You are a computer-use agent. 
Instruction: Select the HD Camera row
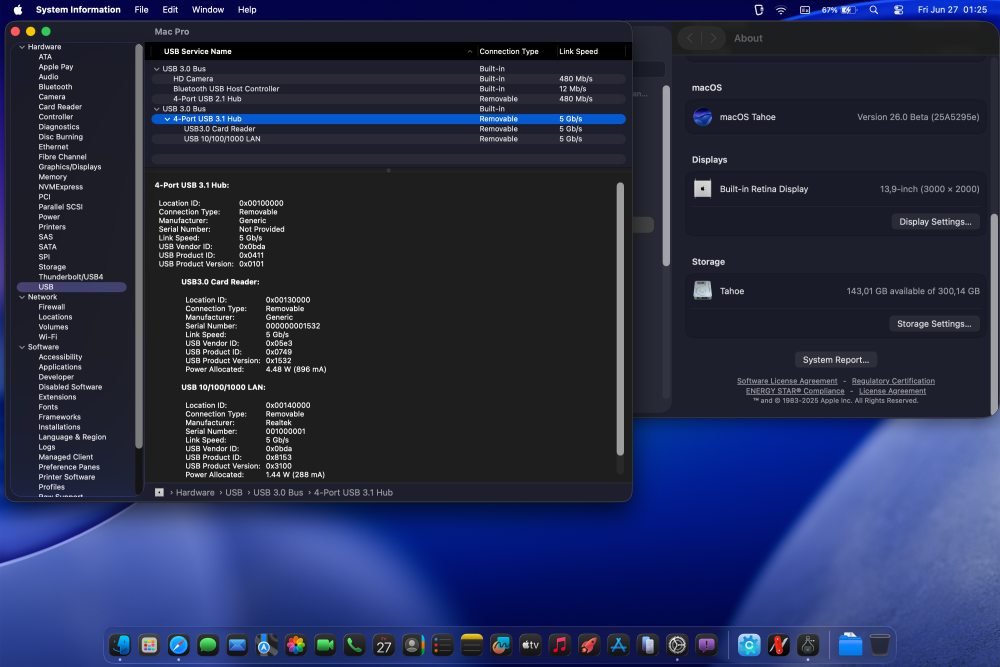click(388, 79)
